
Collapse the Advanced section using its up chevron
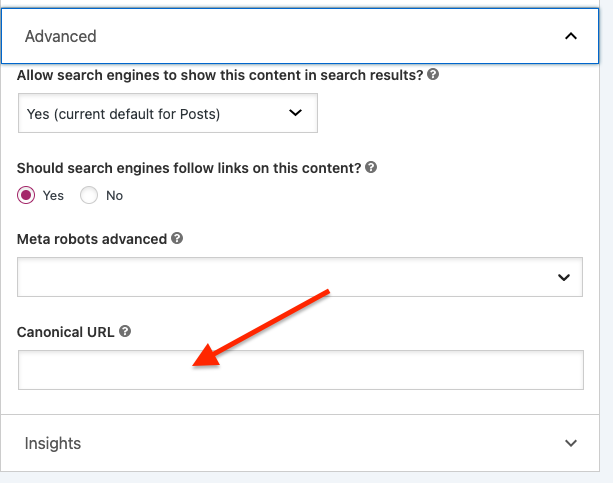(571, 36)
